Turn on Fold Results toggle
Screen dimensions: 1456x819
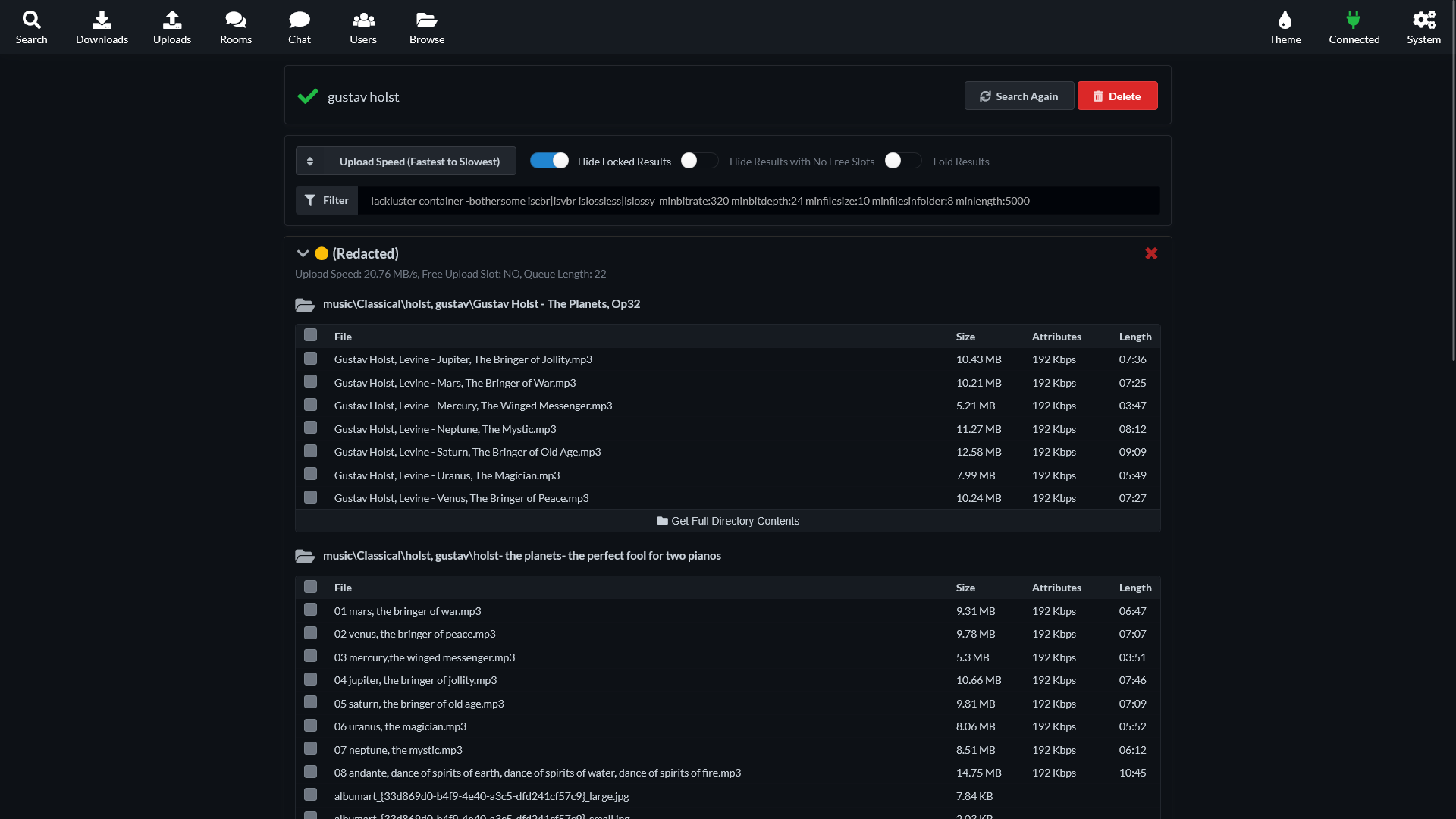pos(903,161)
